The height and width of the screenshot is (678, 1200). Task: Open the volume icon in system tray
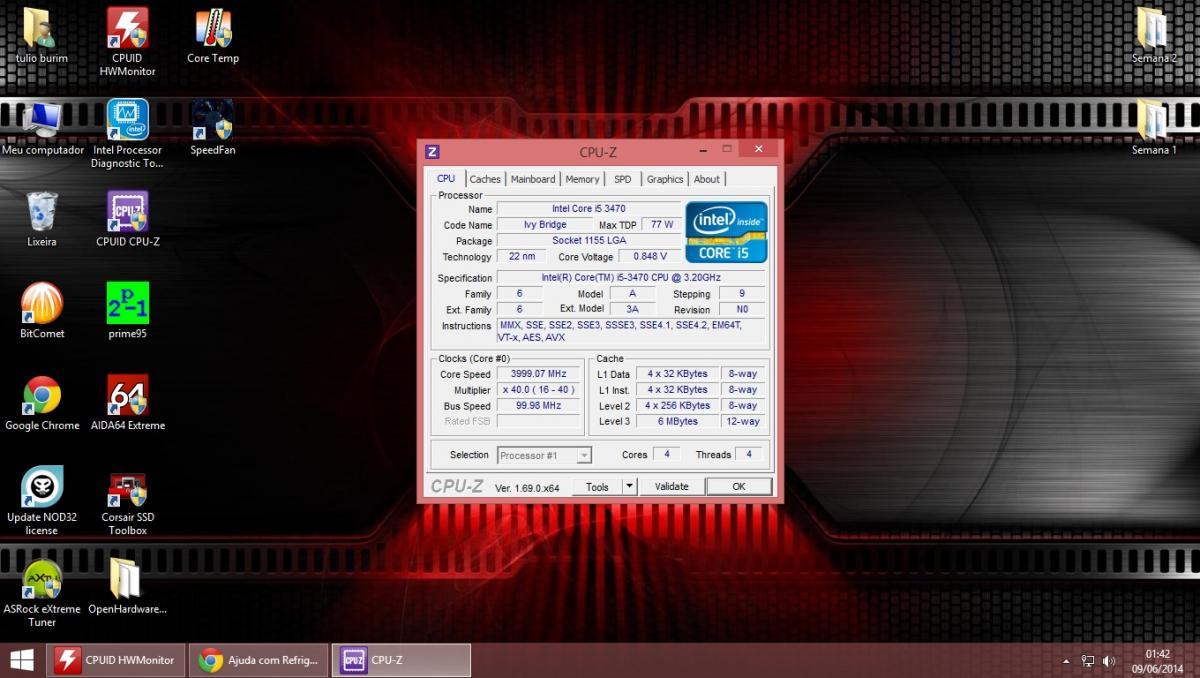[x=1108, y=661]
